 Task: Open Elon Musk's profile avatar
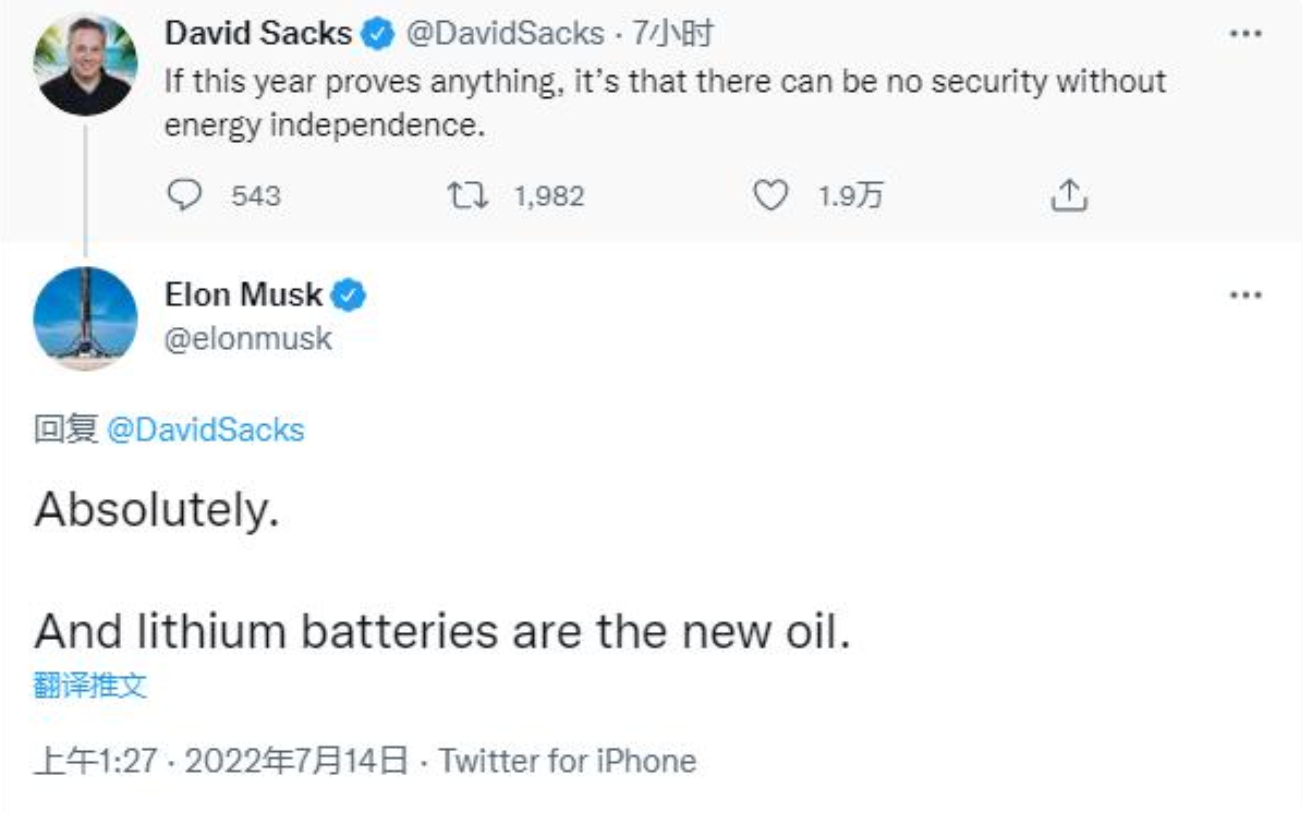click(x=85, y=318)
